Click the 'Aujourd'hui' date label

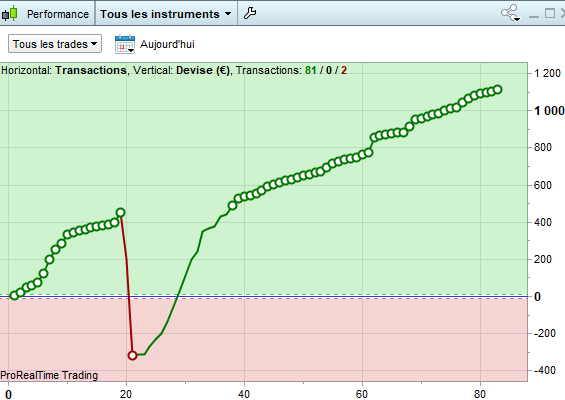(x=167, y=44)
